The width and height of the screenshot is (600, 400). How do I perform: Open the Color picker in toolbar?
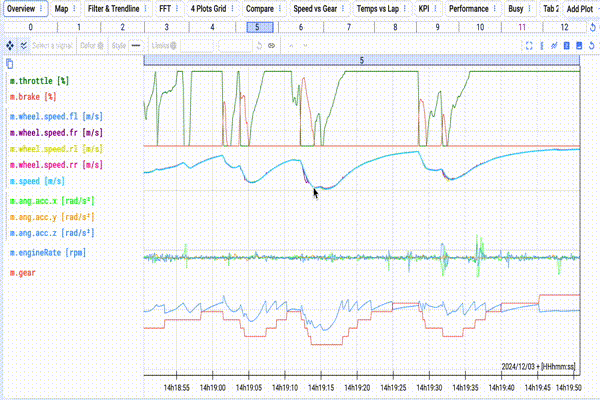pyautogui.click(x=93, y=45)
